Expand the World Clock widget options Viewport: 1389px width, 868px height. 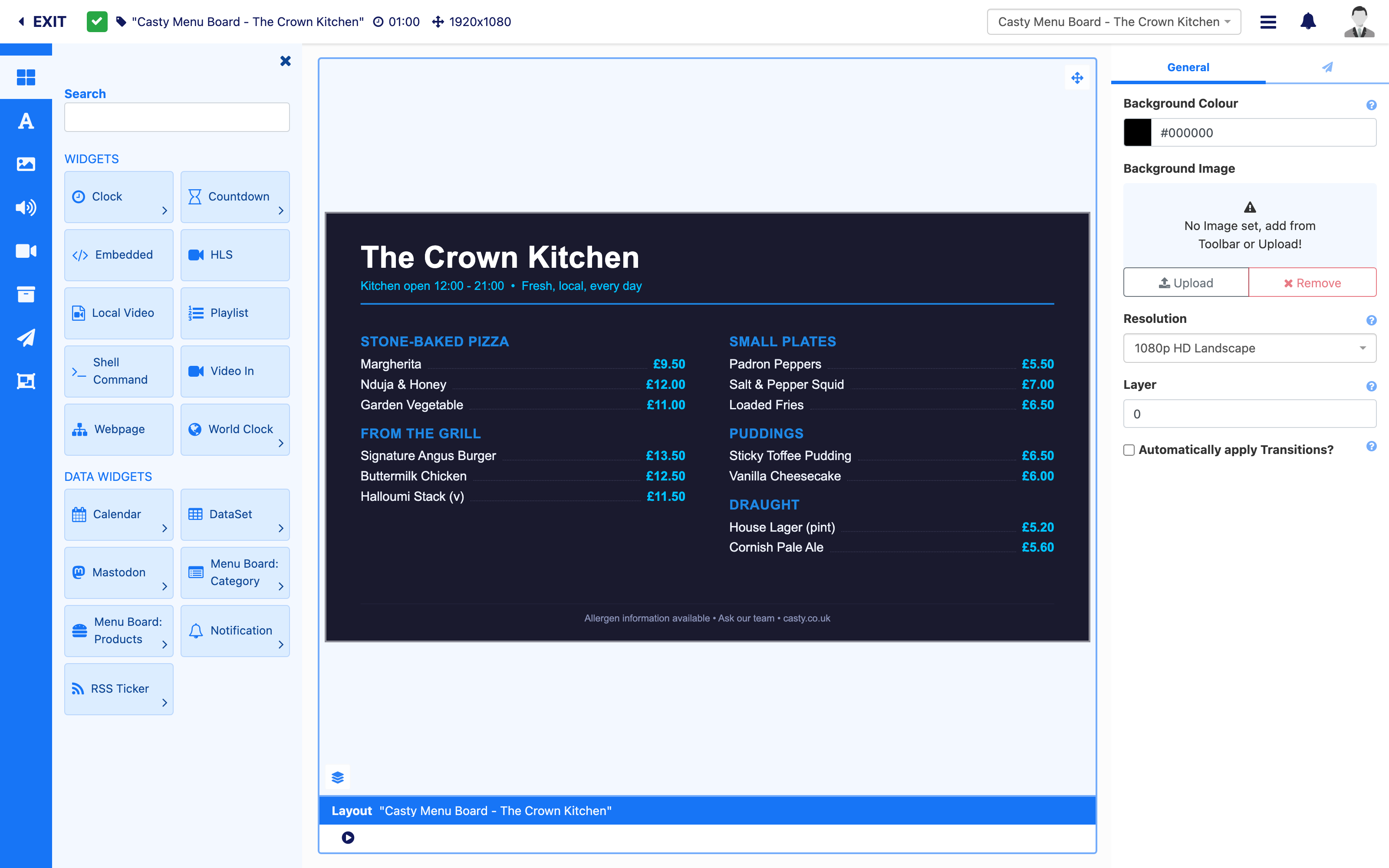(281, 443)
